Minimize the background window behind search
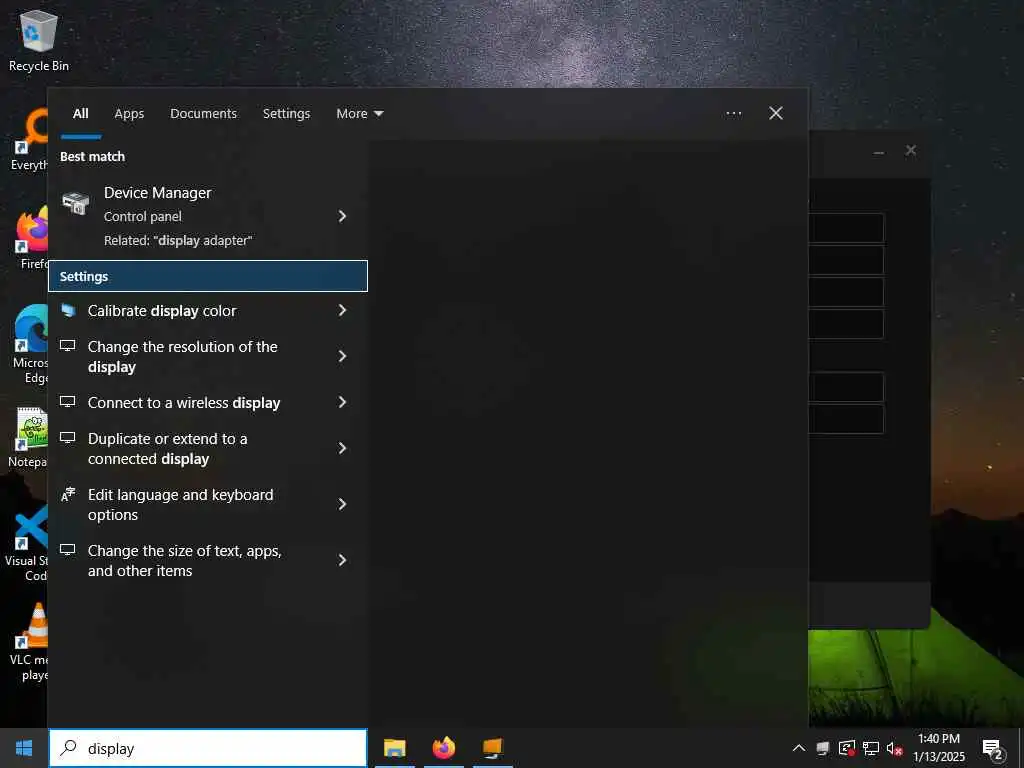Image resolution: width=1024 pixels, height=768 pixels. coord(879,152)
